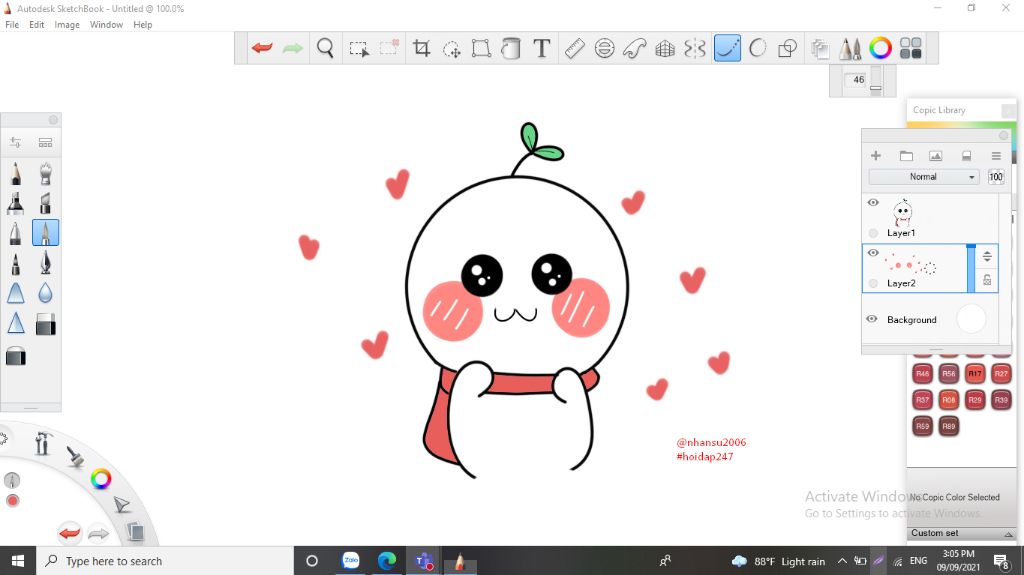Open the lagoon color wheel

tap(101, 479)
